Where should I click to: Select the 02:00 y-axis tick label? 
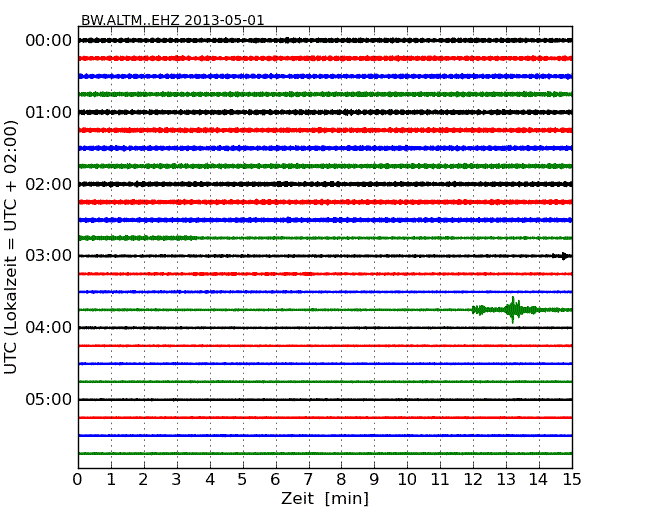[x=49, y=184]
